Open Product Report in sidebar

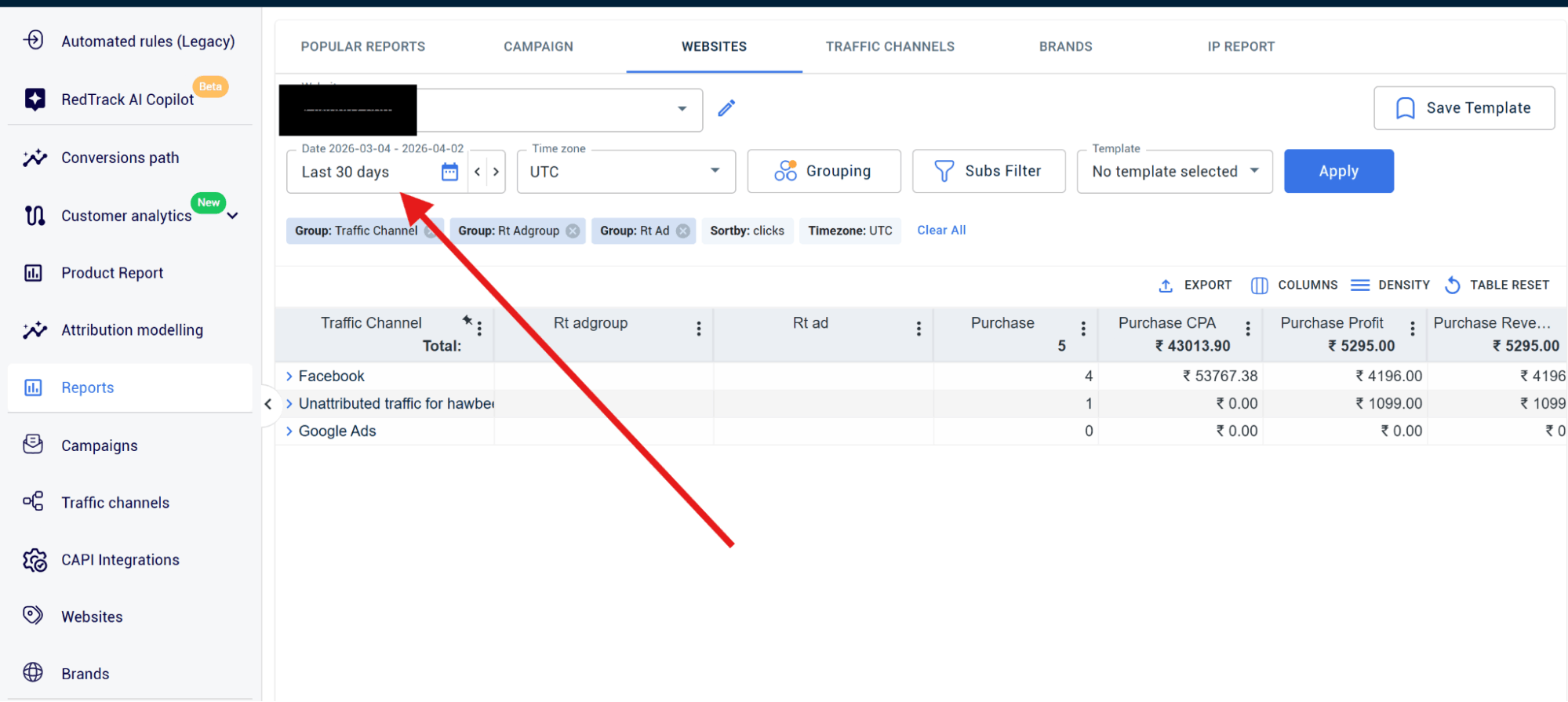pos(112,273)
